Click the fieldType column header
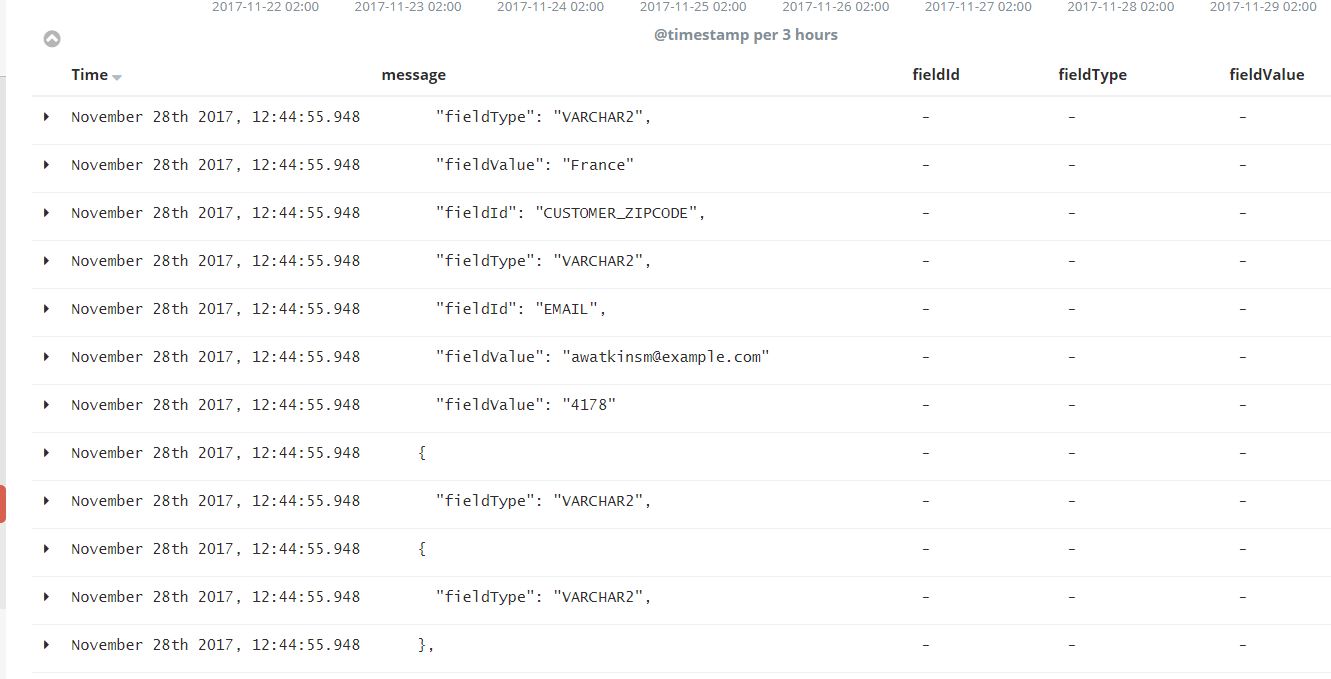This screenshot has height=679, width=1331. pyautogui.click(x=1092, y=75)
